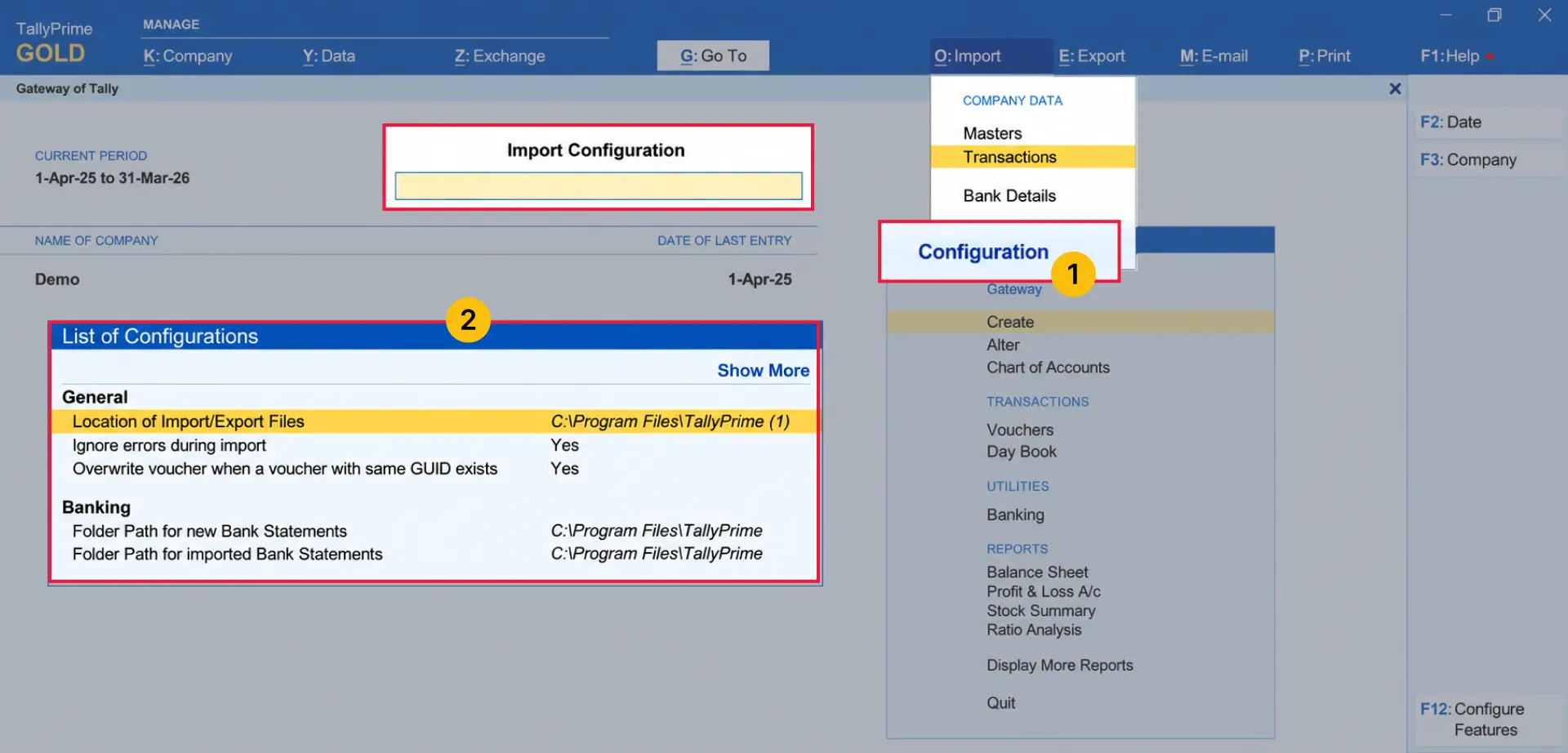Select Create in Gateway menu
Screen dimensions: 1568x753
(1080, 322)
